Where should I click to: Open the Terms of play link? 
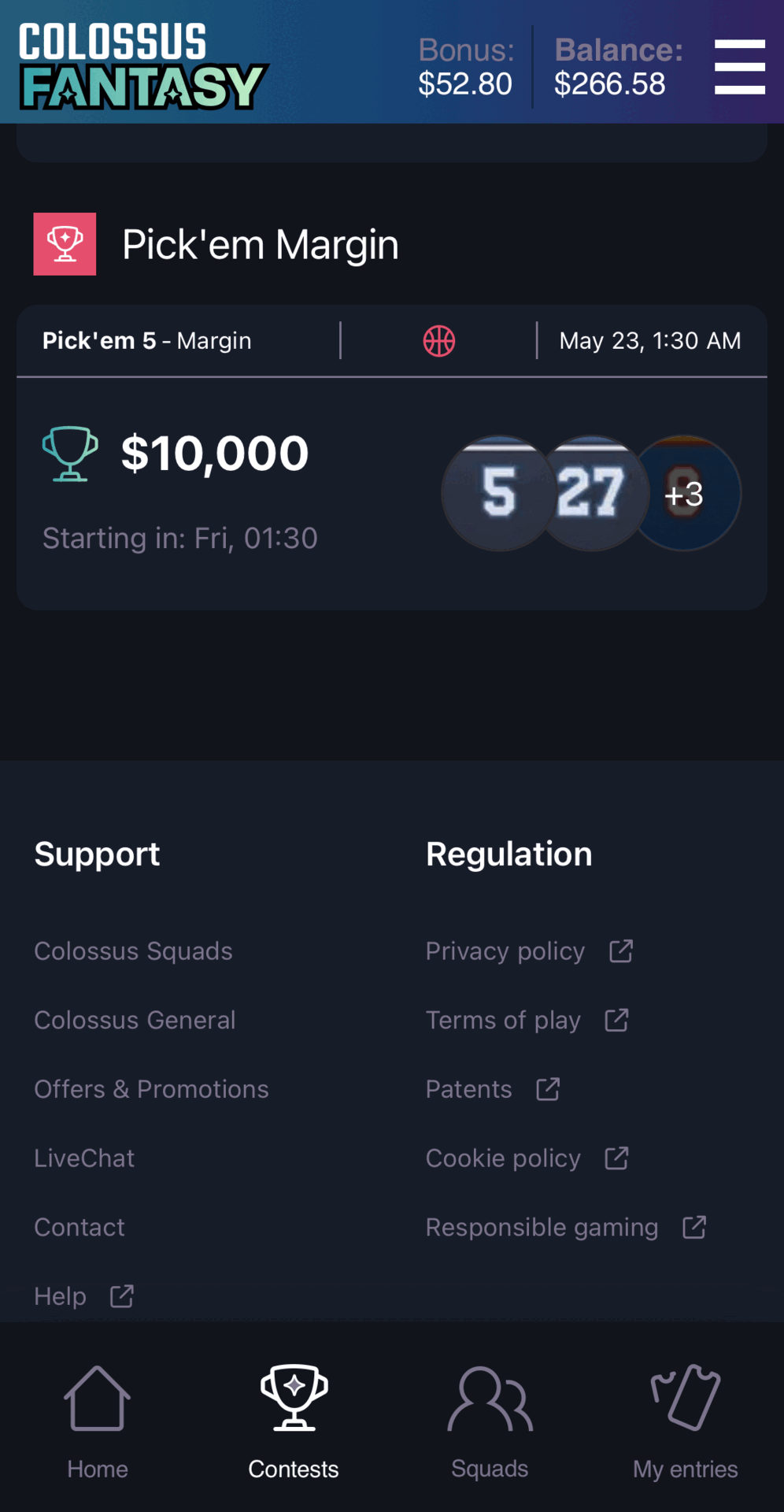pyautogui.click(x=503, y=1021)
